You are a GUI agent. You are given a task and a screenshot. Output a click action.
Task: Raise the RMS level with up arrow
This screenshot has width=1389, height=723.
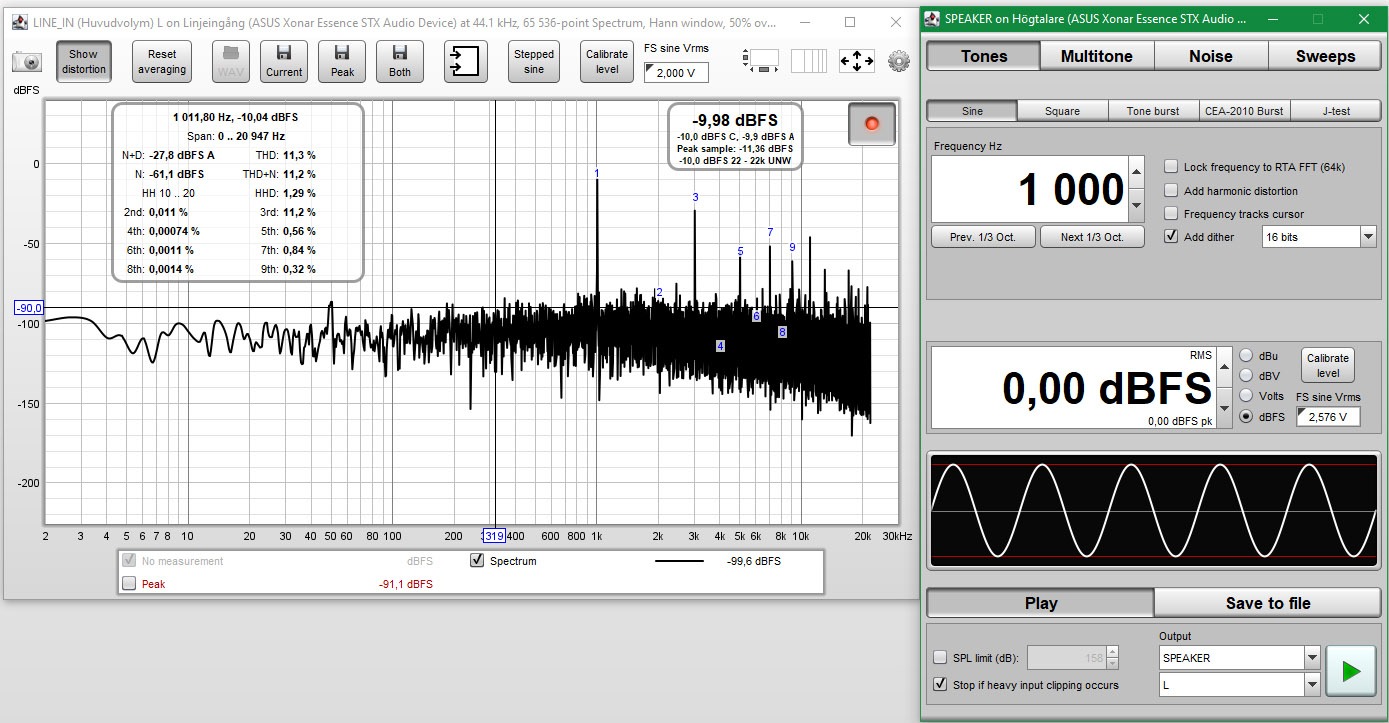coord(1224,369)
